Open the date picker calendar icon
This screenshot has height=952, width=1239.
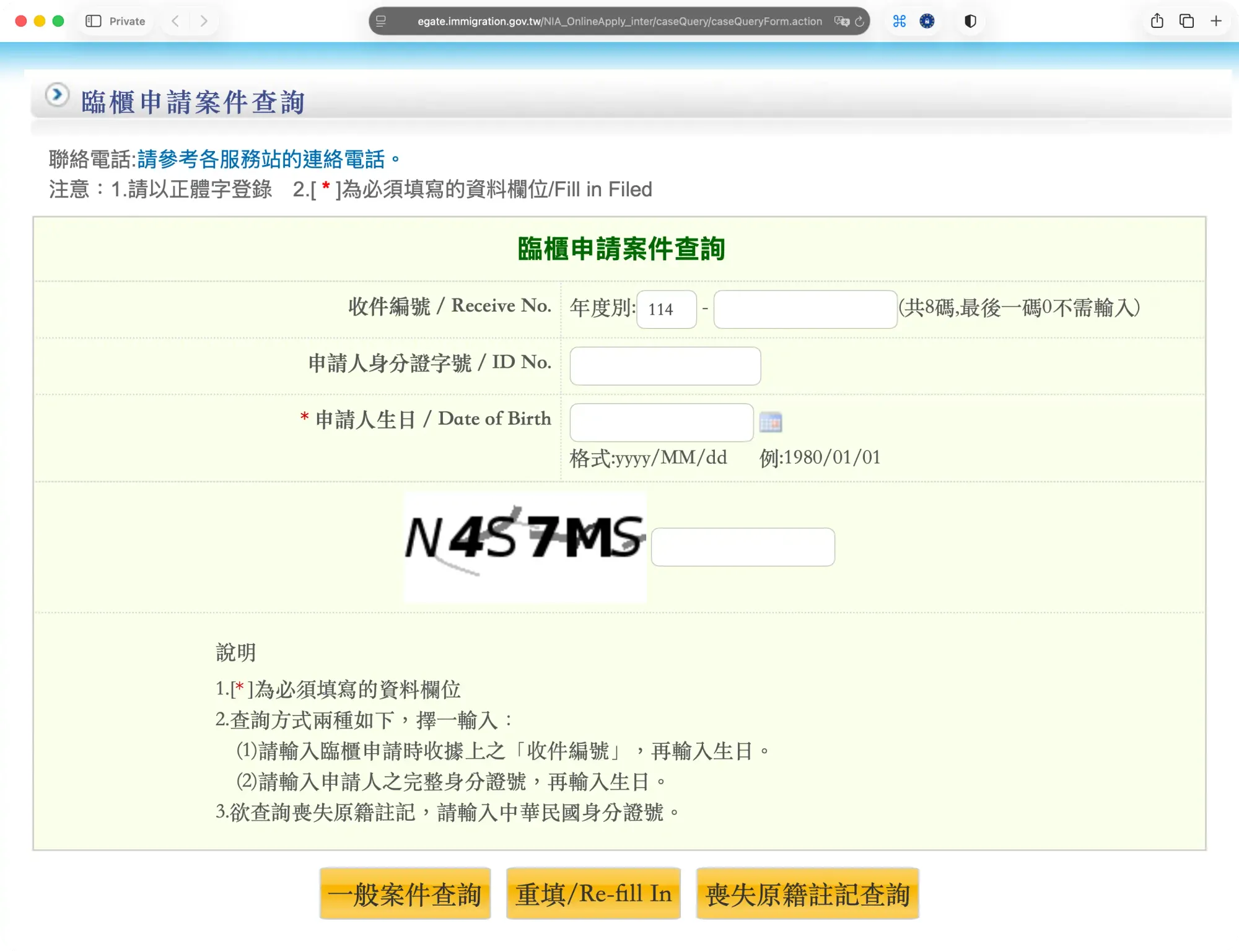click(x=771, y=422)
